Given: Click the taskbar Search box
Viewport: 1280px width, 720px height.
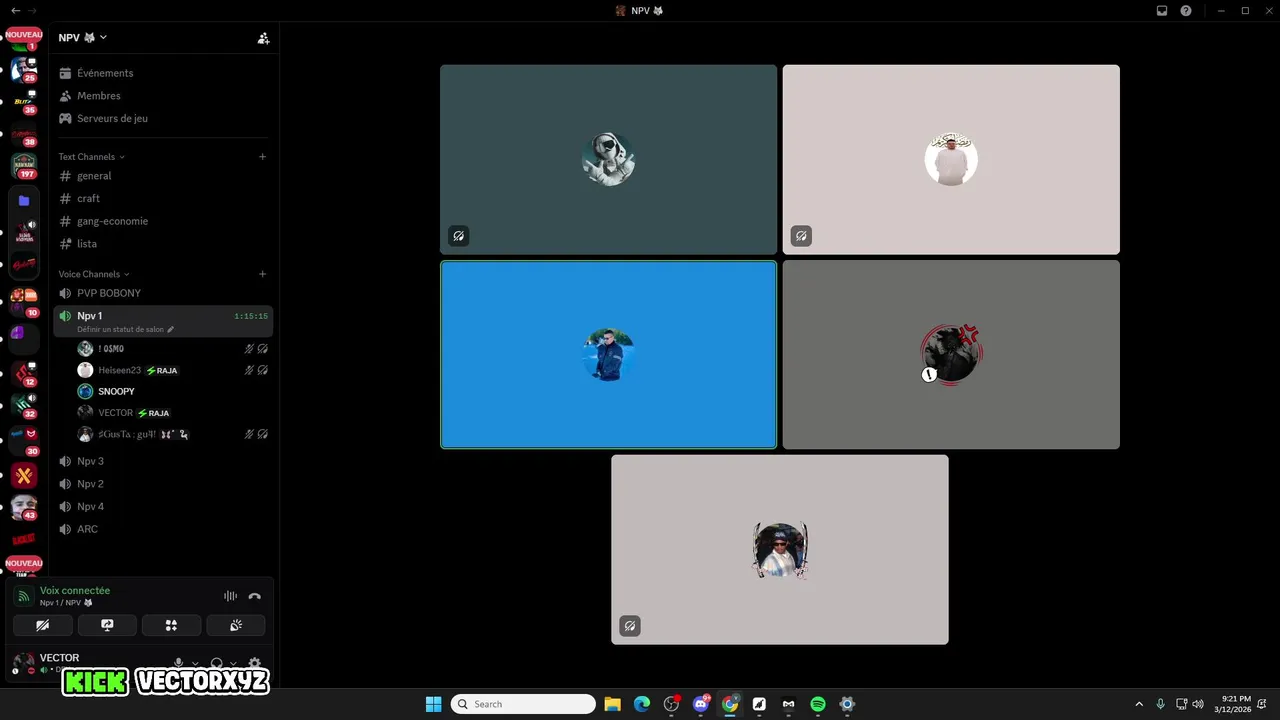Looking at the screenshot, I should [523, 704].
